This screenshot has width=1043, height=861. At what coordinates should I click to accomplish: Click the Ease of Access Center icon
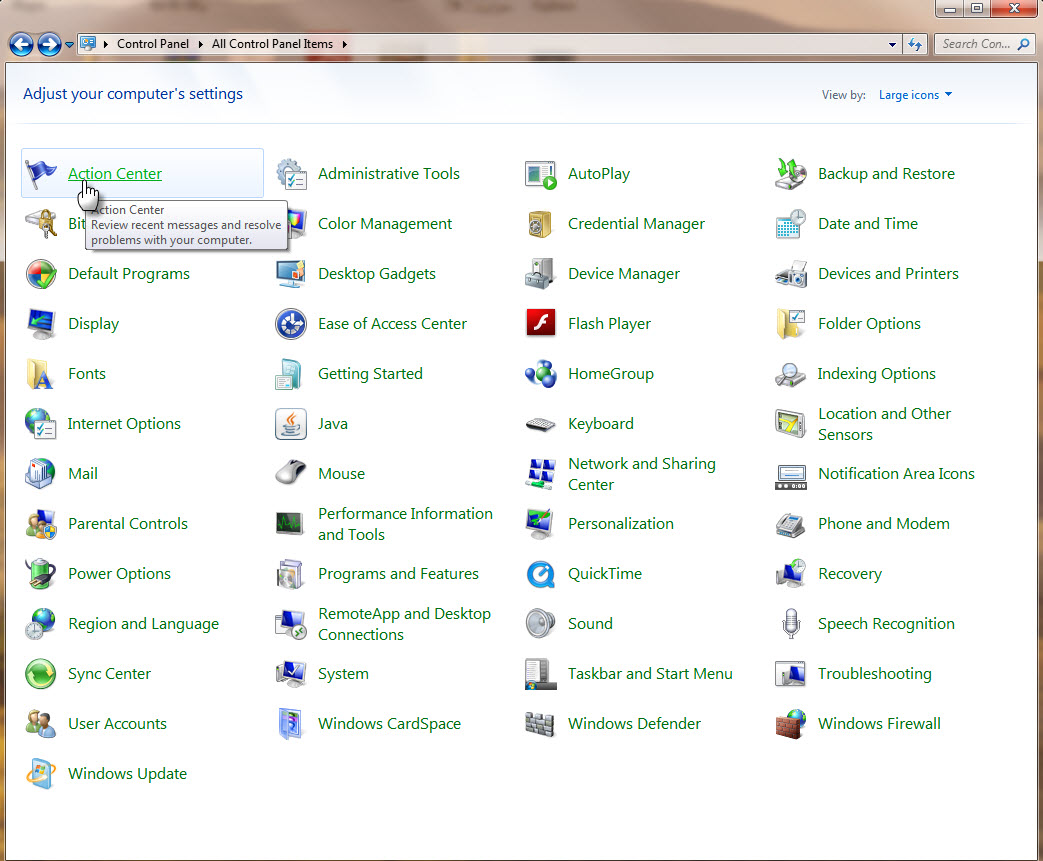coord(291,324)
